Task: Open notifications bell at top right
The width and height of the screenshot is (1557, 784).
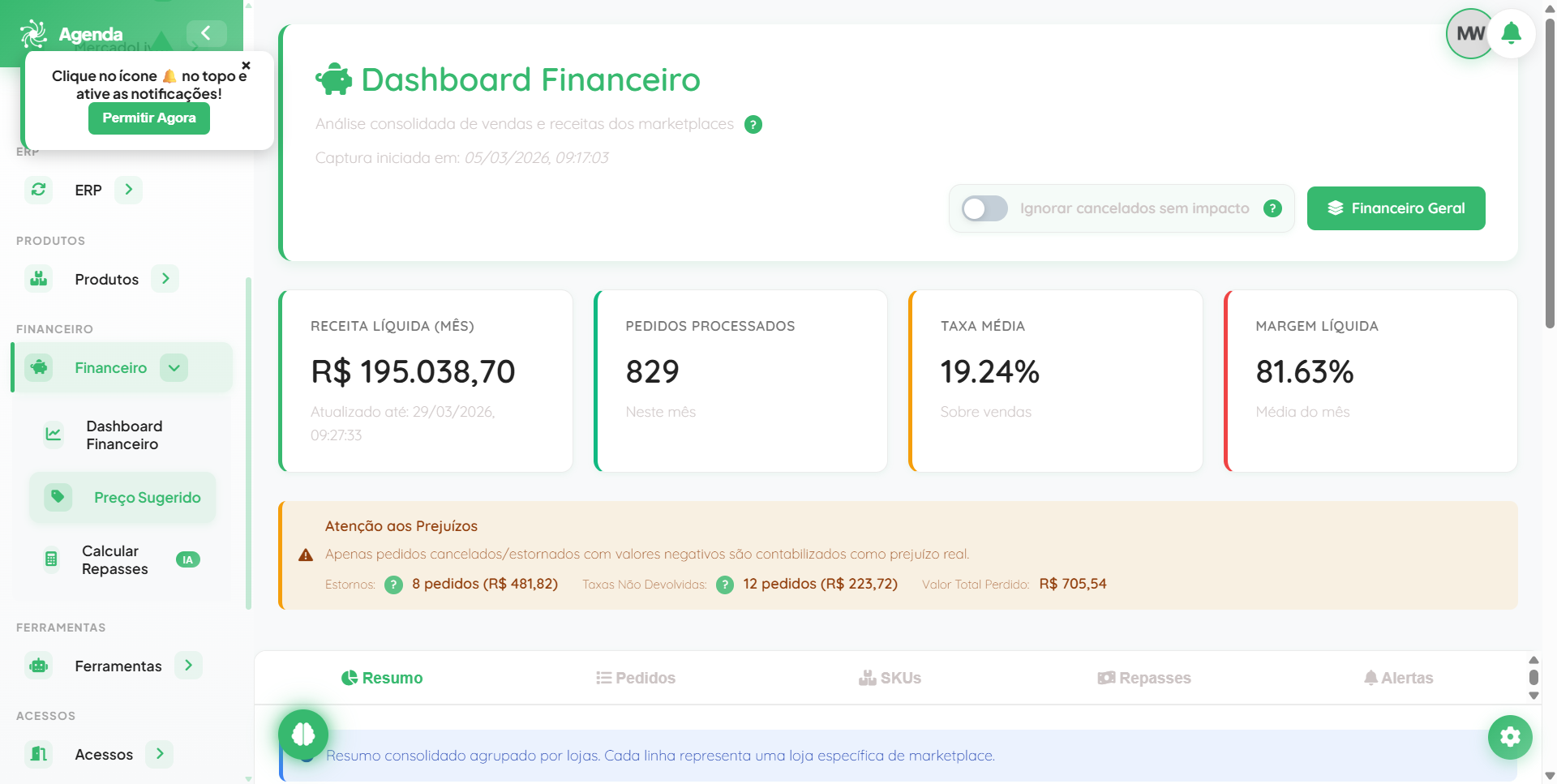Action: tap(1511, 33)
